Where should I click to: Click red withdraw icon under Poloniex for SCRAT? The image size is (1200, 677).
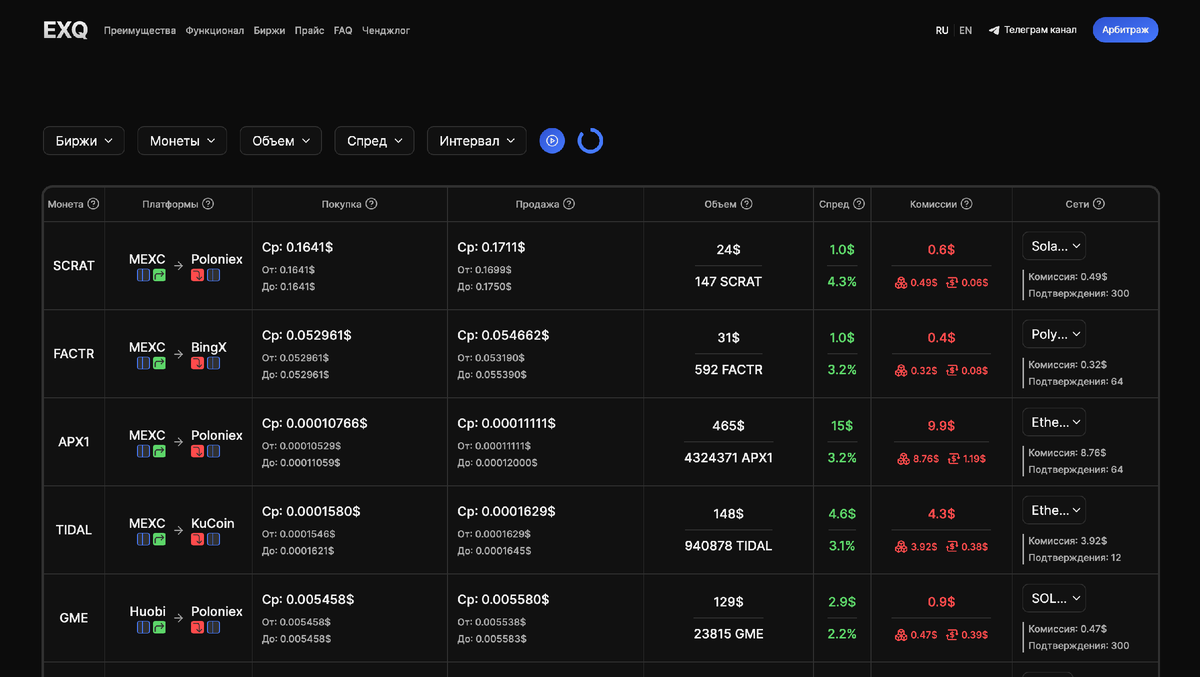[x=198, y=274]
